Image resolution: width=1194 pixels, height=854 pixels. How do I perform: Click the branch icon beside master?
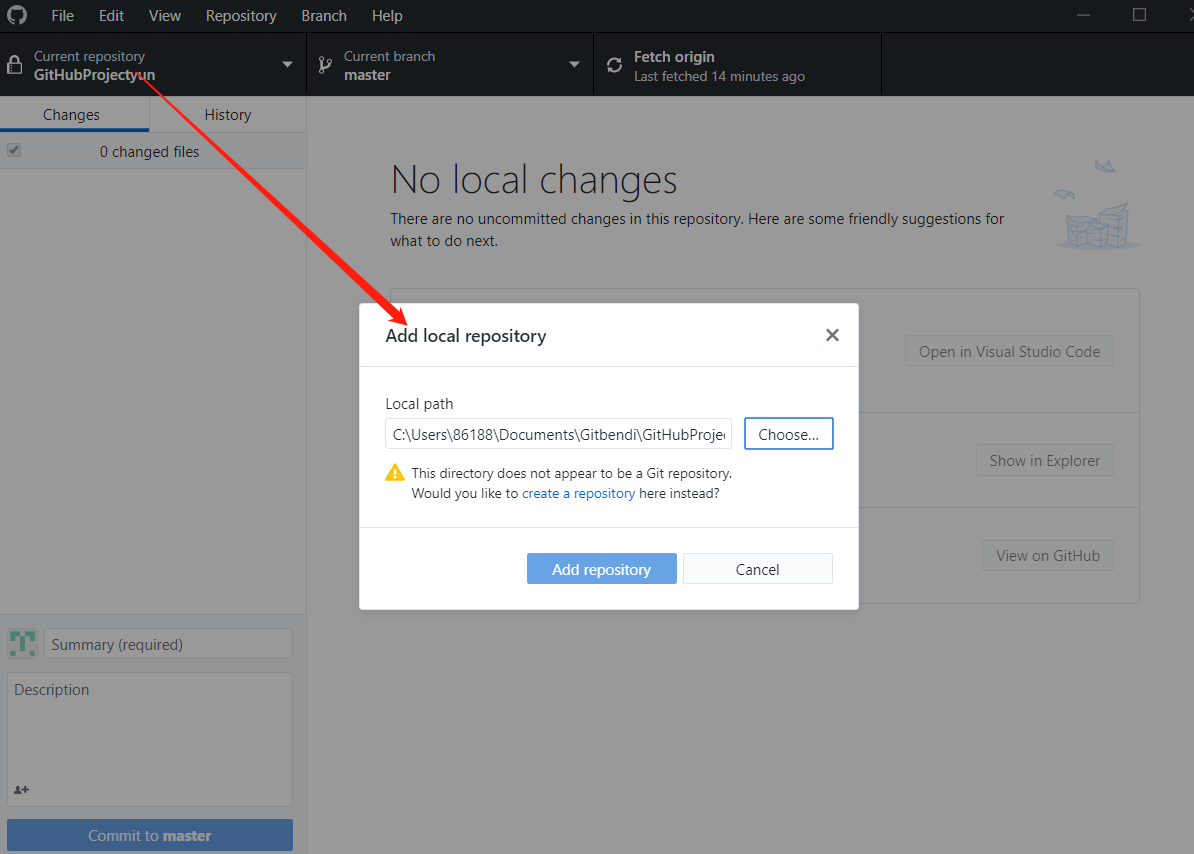(325, 65)
